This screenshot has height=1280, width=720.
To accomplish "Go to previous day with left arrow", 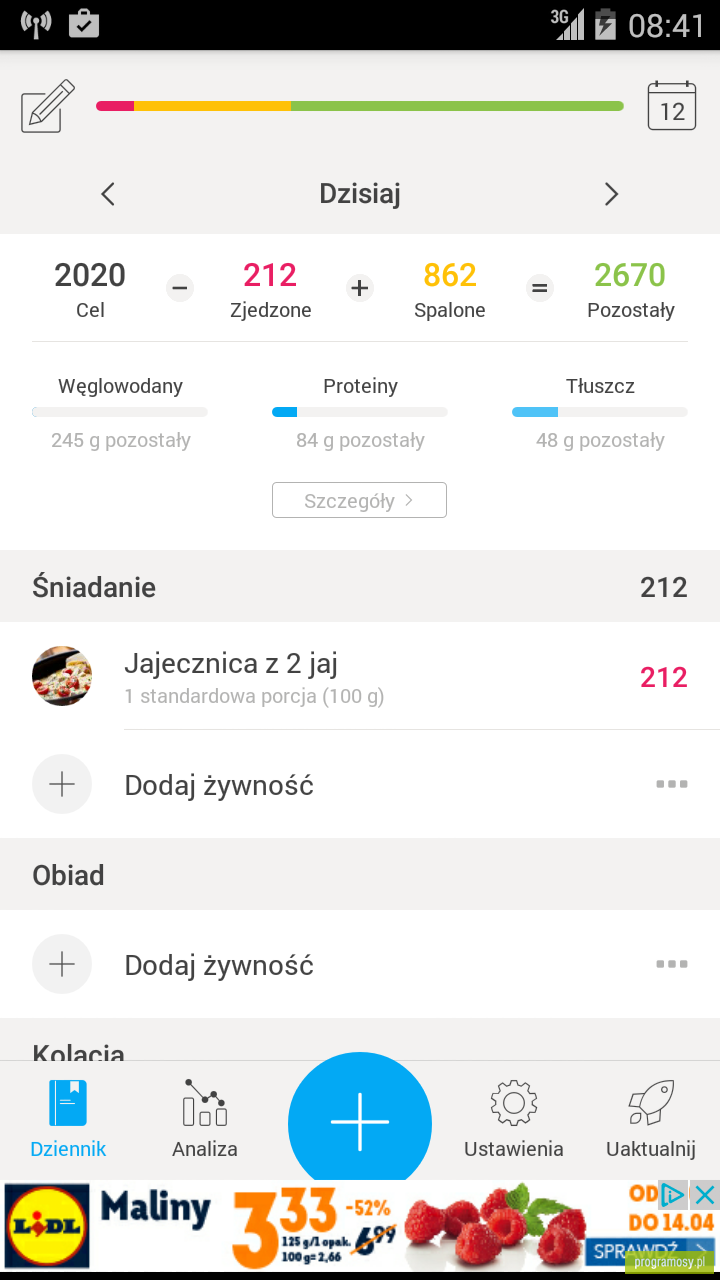I will (x=108, y=194).
